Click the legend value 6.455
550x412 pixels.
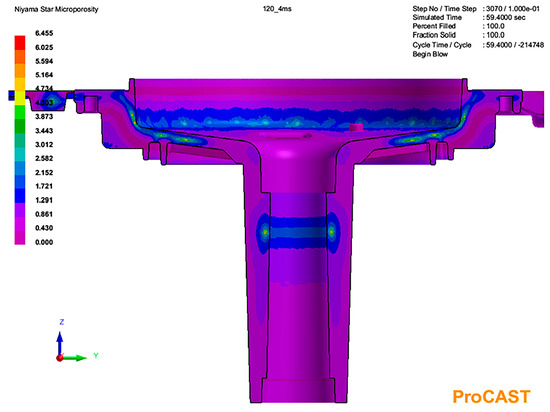coord(44,33)
